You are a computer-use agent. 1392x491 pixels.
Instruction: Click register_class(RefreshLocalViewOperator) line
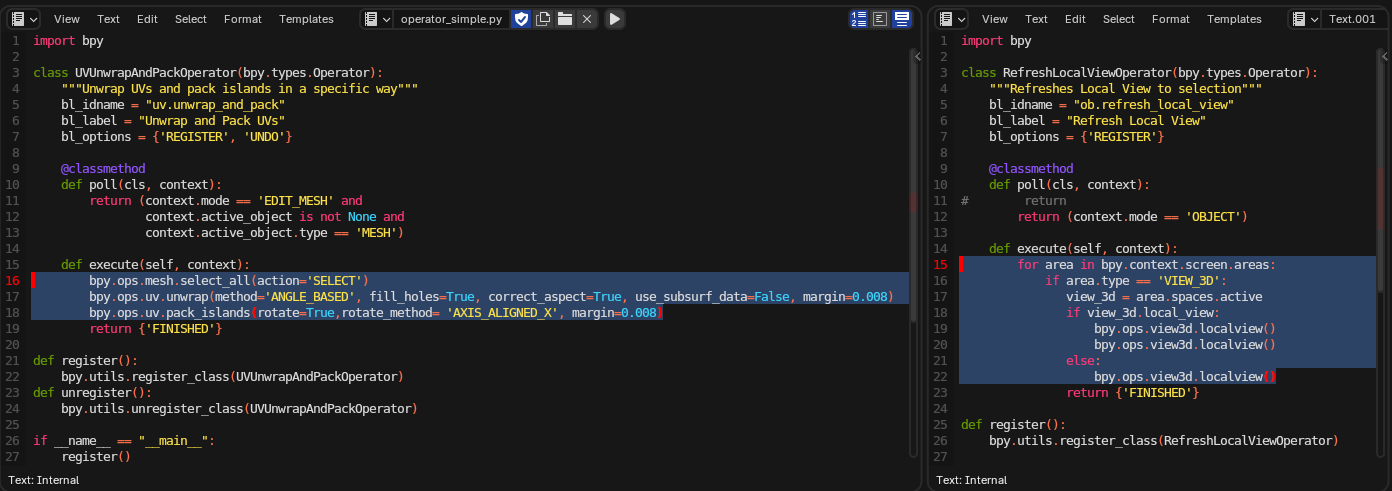(1163, 441)
